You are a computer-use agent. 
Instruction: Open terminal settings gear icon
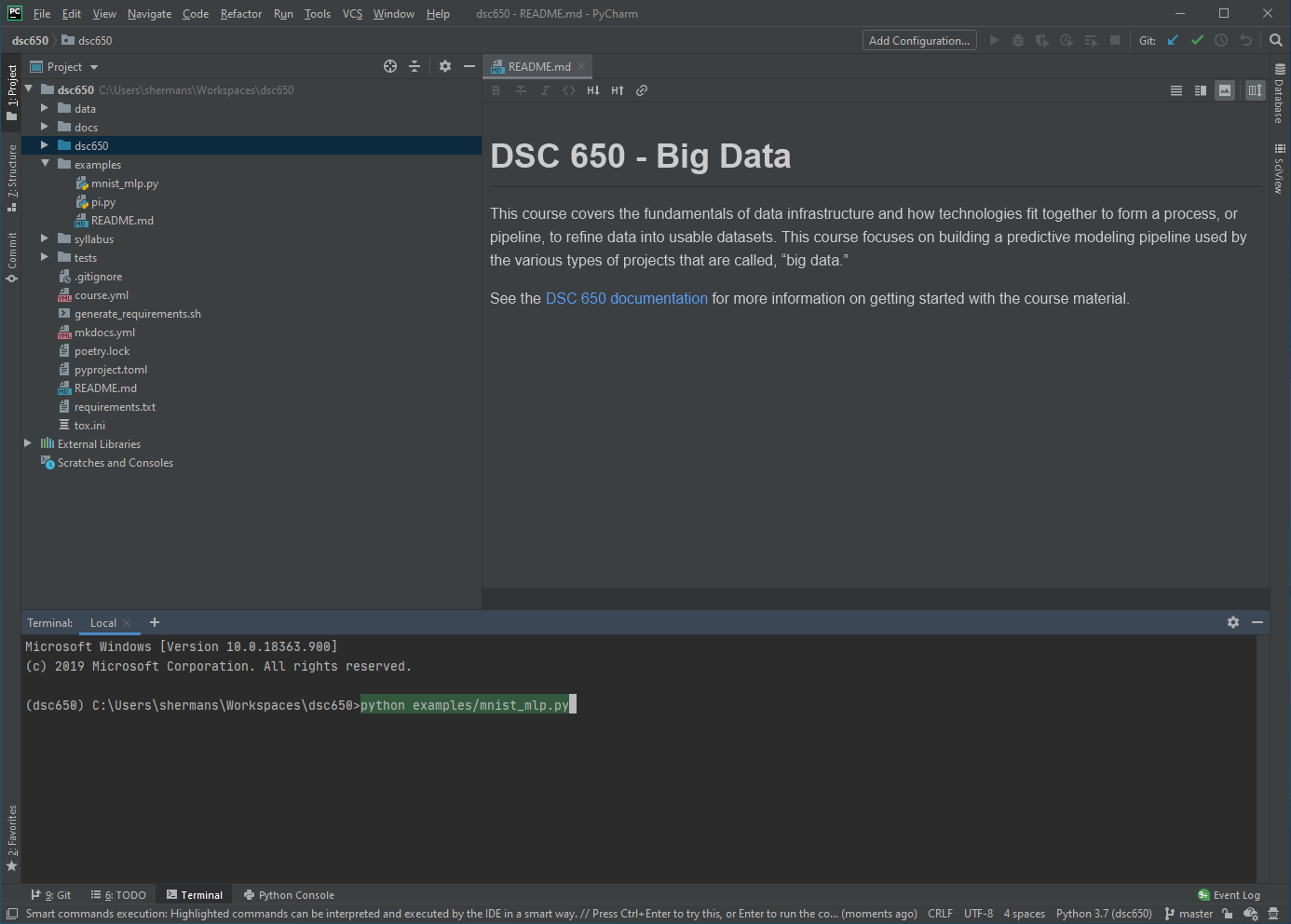click(1233, 622)
